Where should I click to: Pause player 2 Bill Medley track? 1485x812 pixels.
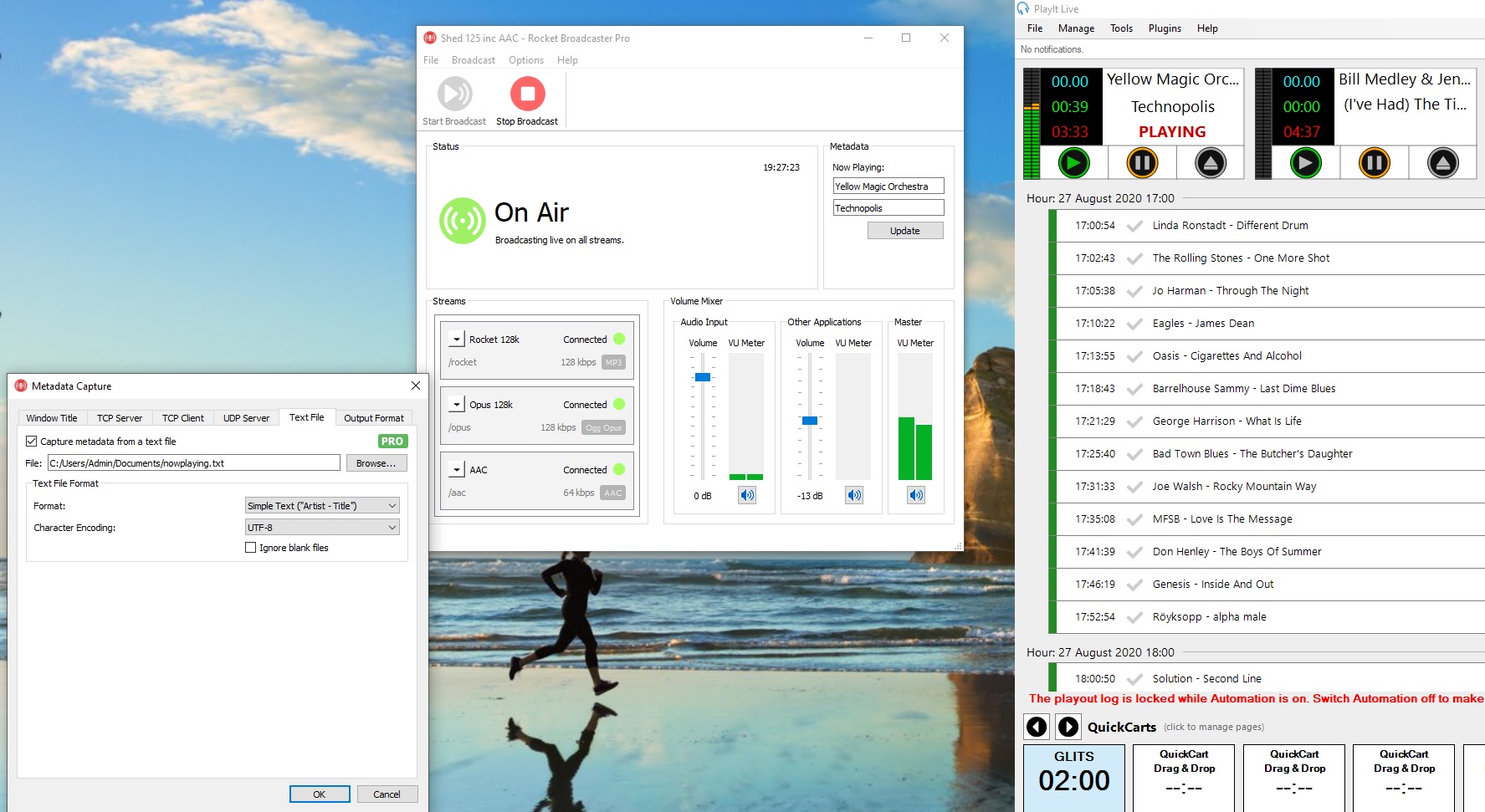pyautogui.click(x=1374, y=162)
